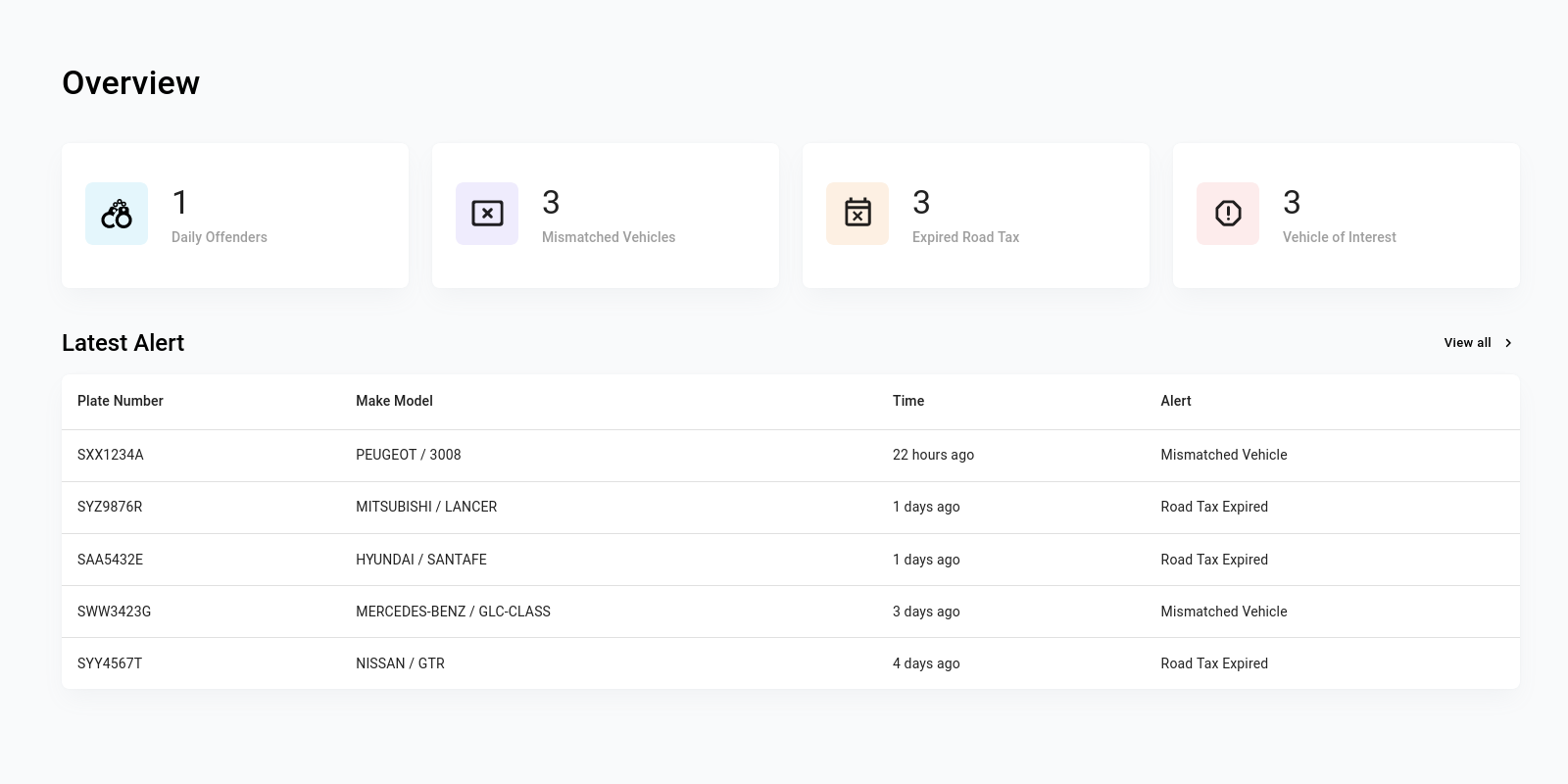Select plate number SWW3423G
Image resolution: width=1568 pixels, height=784 pixels.
point(114,612)
